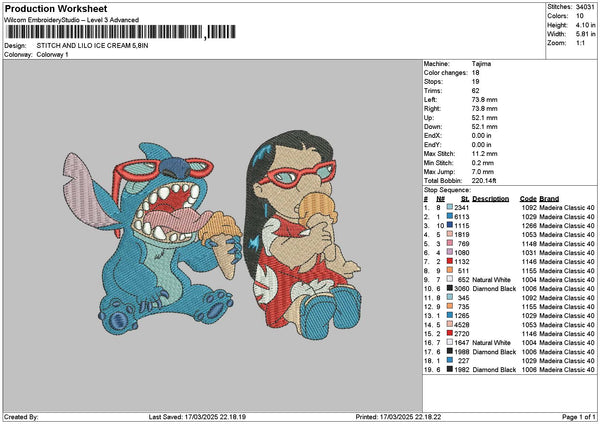
Task: Click the light blue swatch in row 1
Action: 450,207
